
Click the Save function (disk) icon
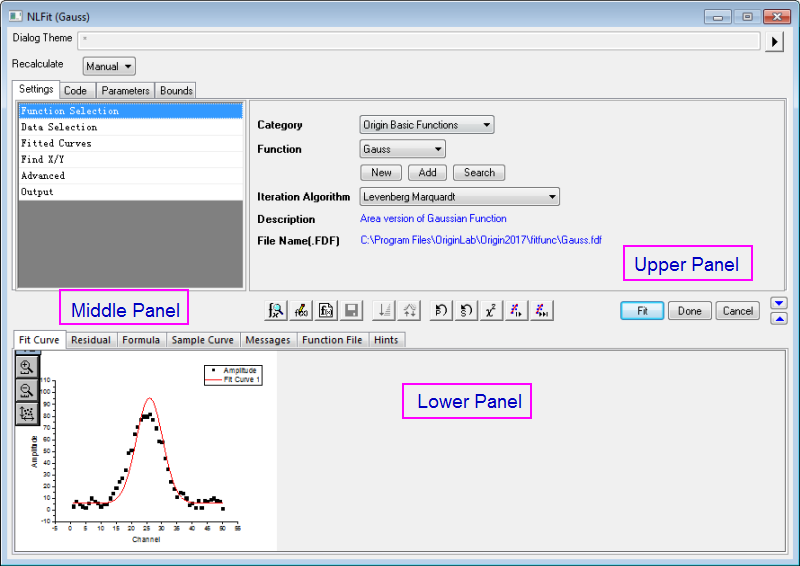pos(352,311)
